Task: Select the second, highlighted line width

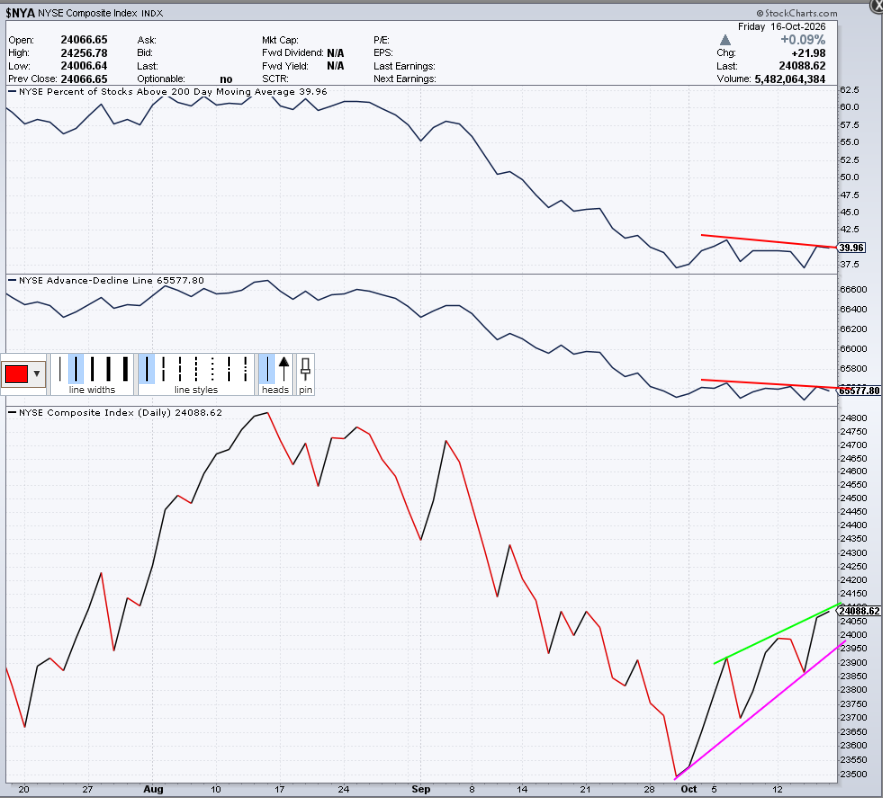Action: pos(76,369)
